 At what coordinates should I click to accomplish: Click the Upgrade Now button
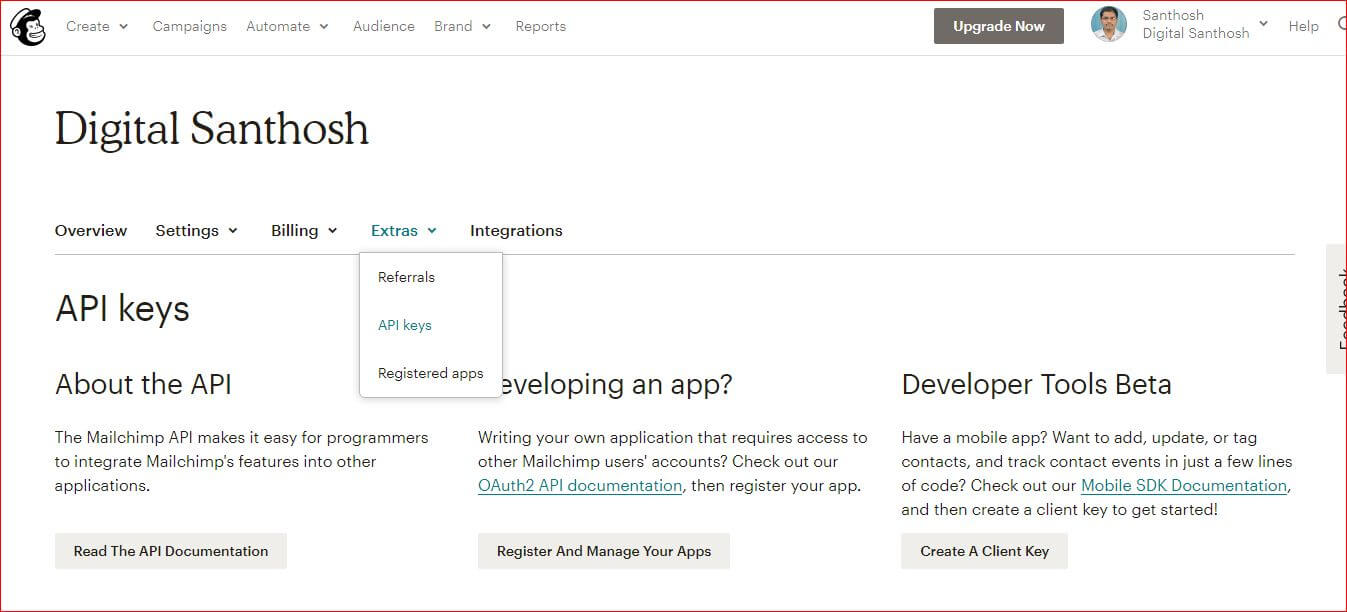pos(998,26)
